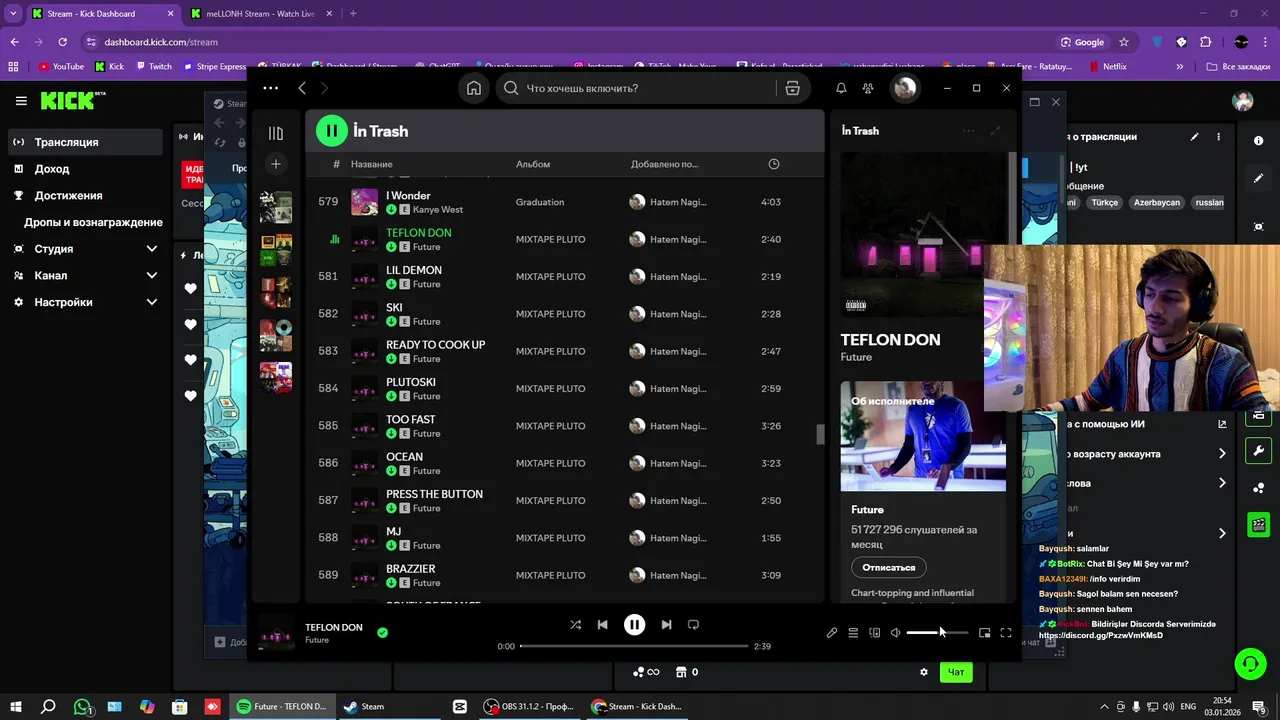Open Spotify notifications bell
This screenshot has width=1280, height=720.
coord(841,88)
